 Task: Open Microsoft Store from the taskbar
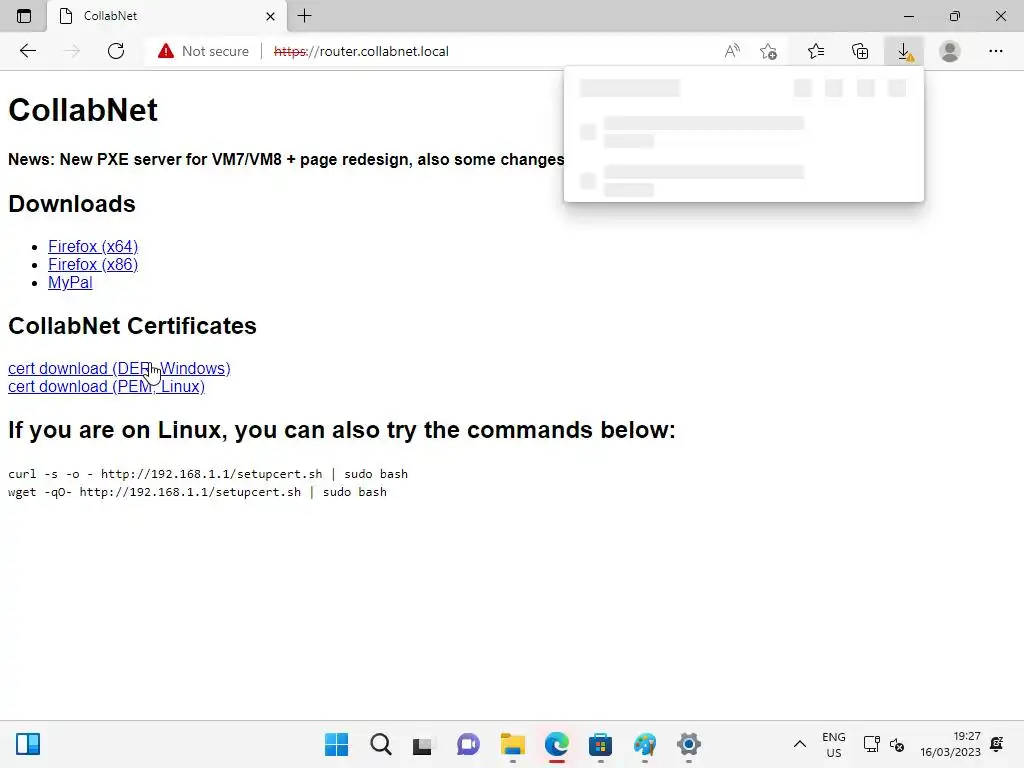coord(600,744)
